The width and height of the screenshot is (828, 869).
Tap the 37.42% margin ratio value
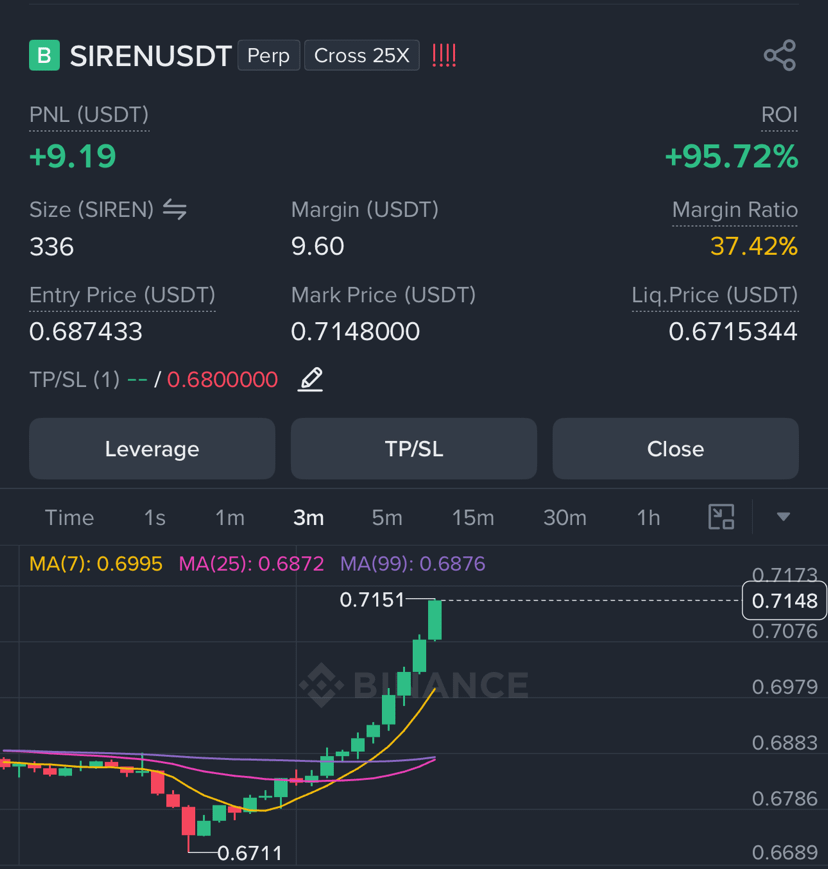[x=754, y=246]
